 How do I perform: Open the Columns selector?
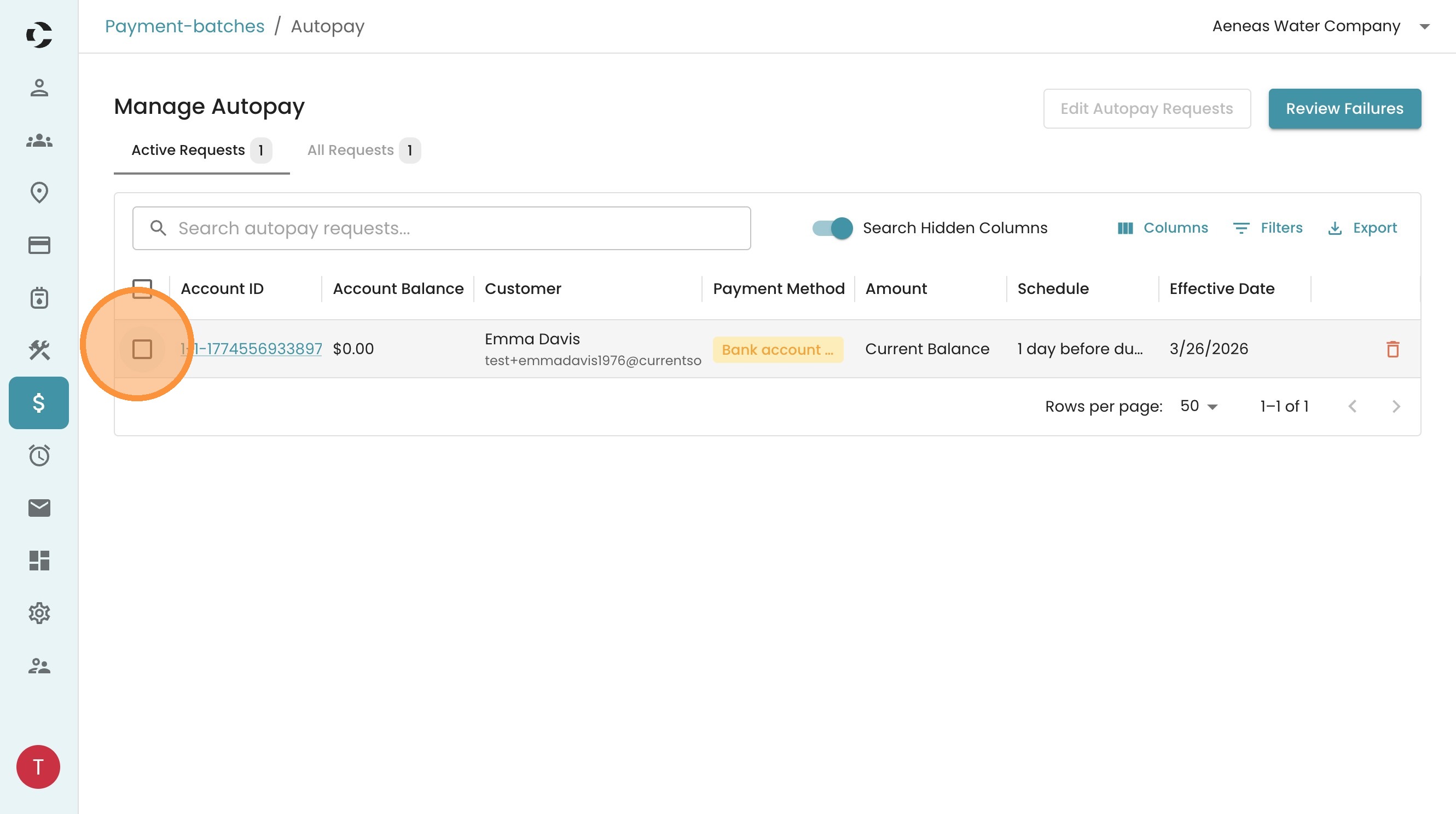click(1163, 228)
